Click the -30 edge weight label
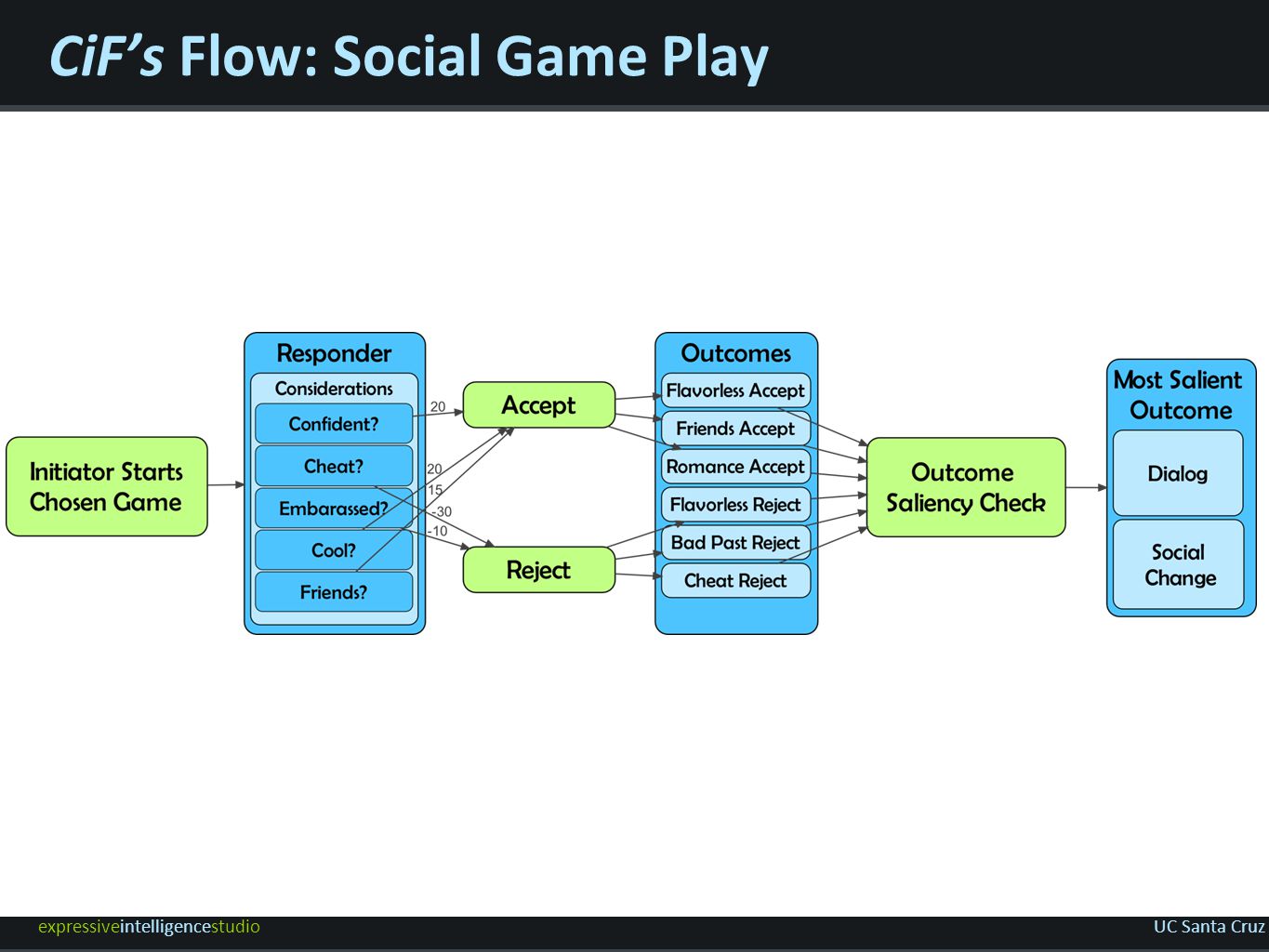 click(442, 511)
